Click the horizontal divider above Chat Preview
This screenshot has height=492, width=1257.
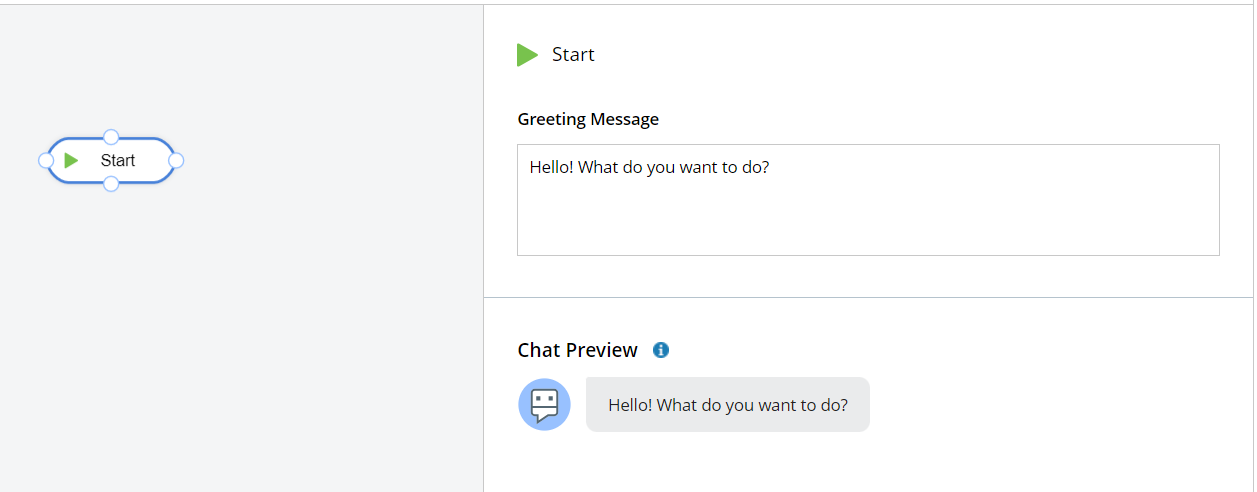tap(868, 297)
